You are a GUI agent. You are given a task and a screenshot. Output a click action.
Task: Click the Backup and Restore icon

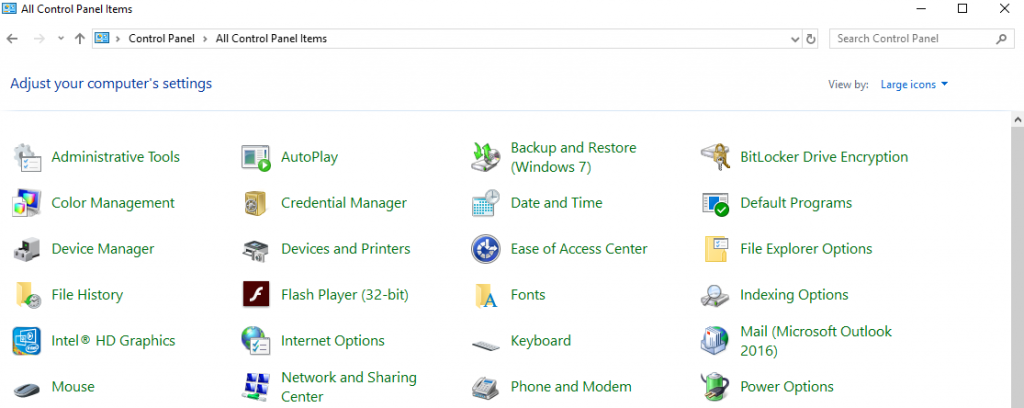click(x=485, y=157)
